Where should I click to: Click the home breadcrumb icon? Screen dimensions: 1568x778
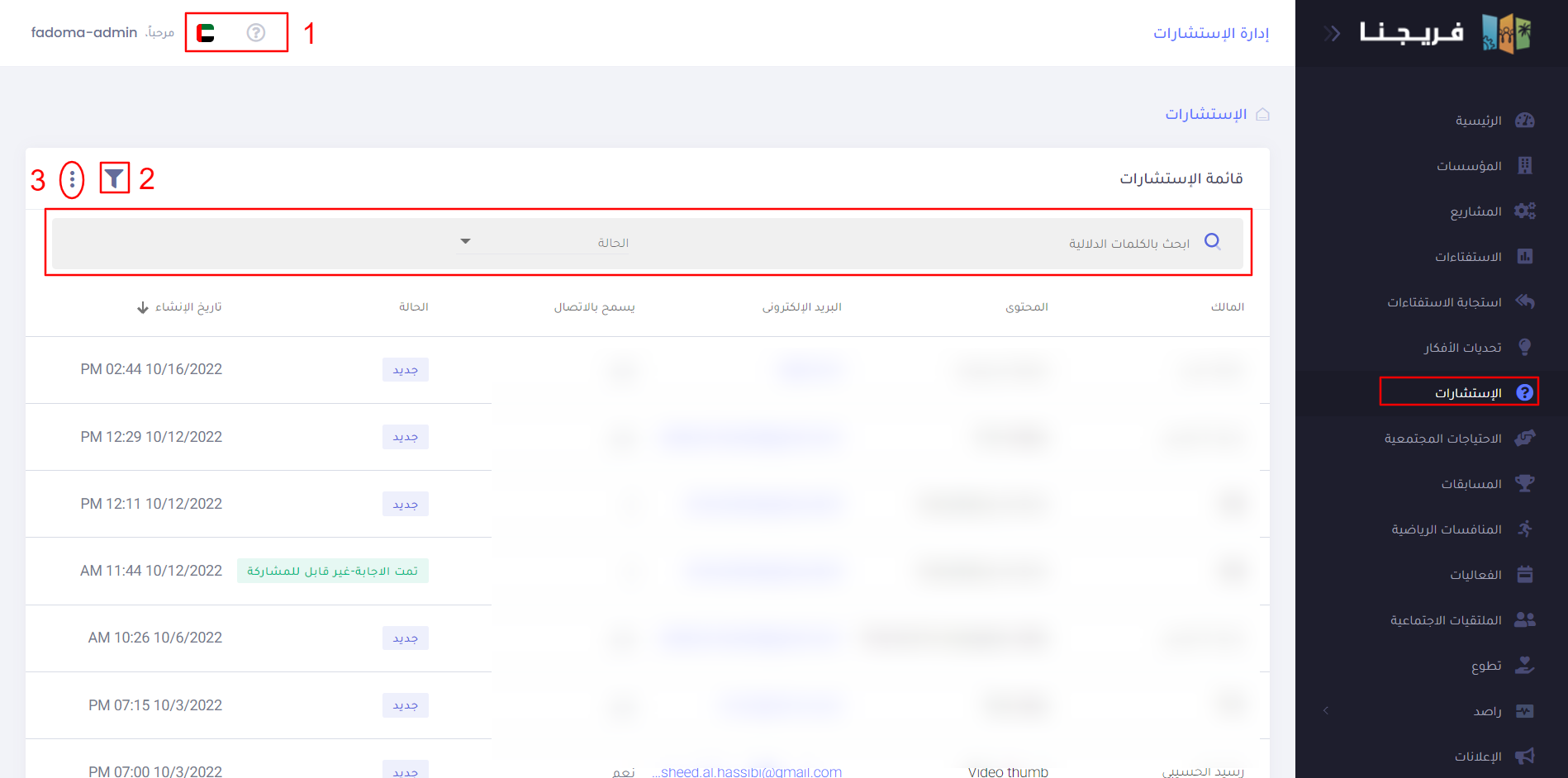(1262, 114)
